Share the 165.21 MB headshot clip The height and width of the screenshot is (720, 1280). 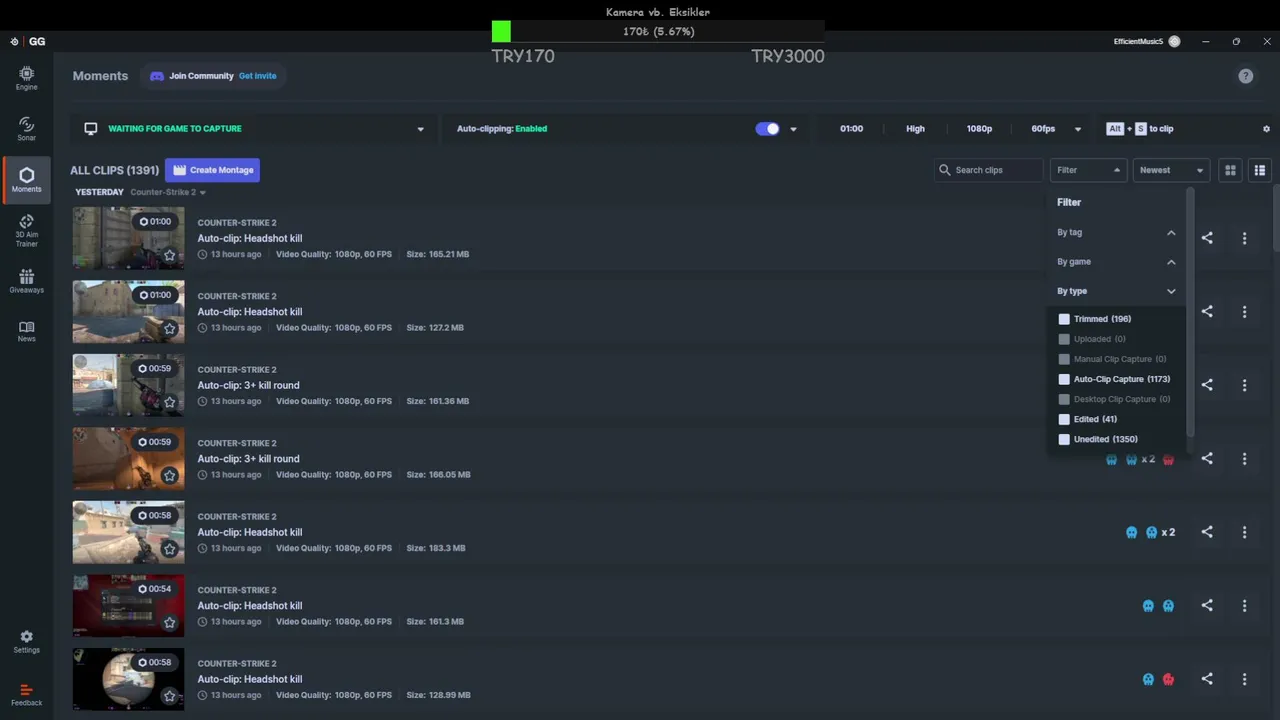(1207, 238)
